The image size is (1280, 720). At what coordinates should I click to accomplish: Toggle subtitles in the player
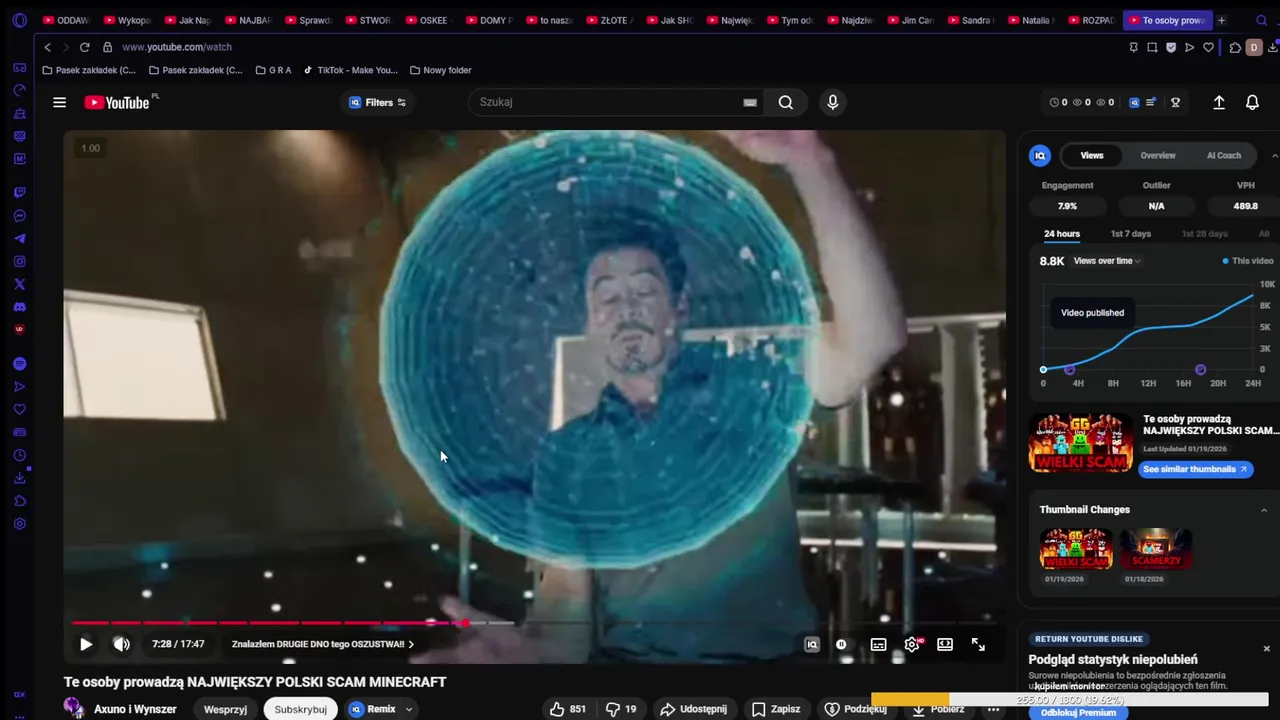(x=878, y=645)
